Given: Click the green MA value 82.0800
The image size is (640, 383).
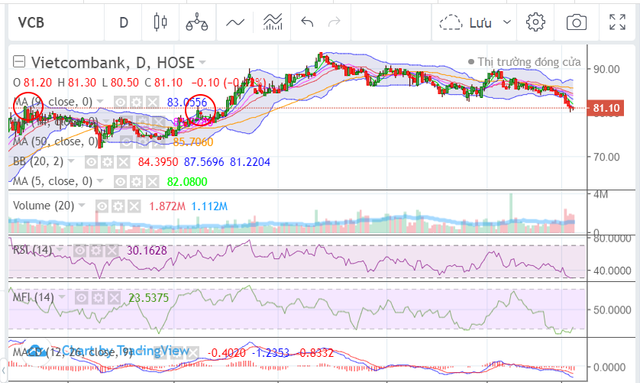Looking at the screenshot, I should click(x=187, y=182).
